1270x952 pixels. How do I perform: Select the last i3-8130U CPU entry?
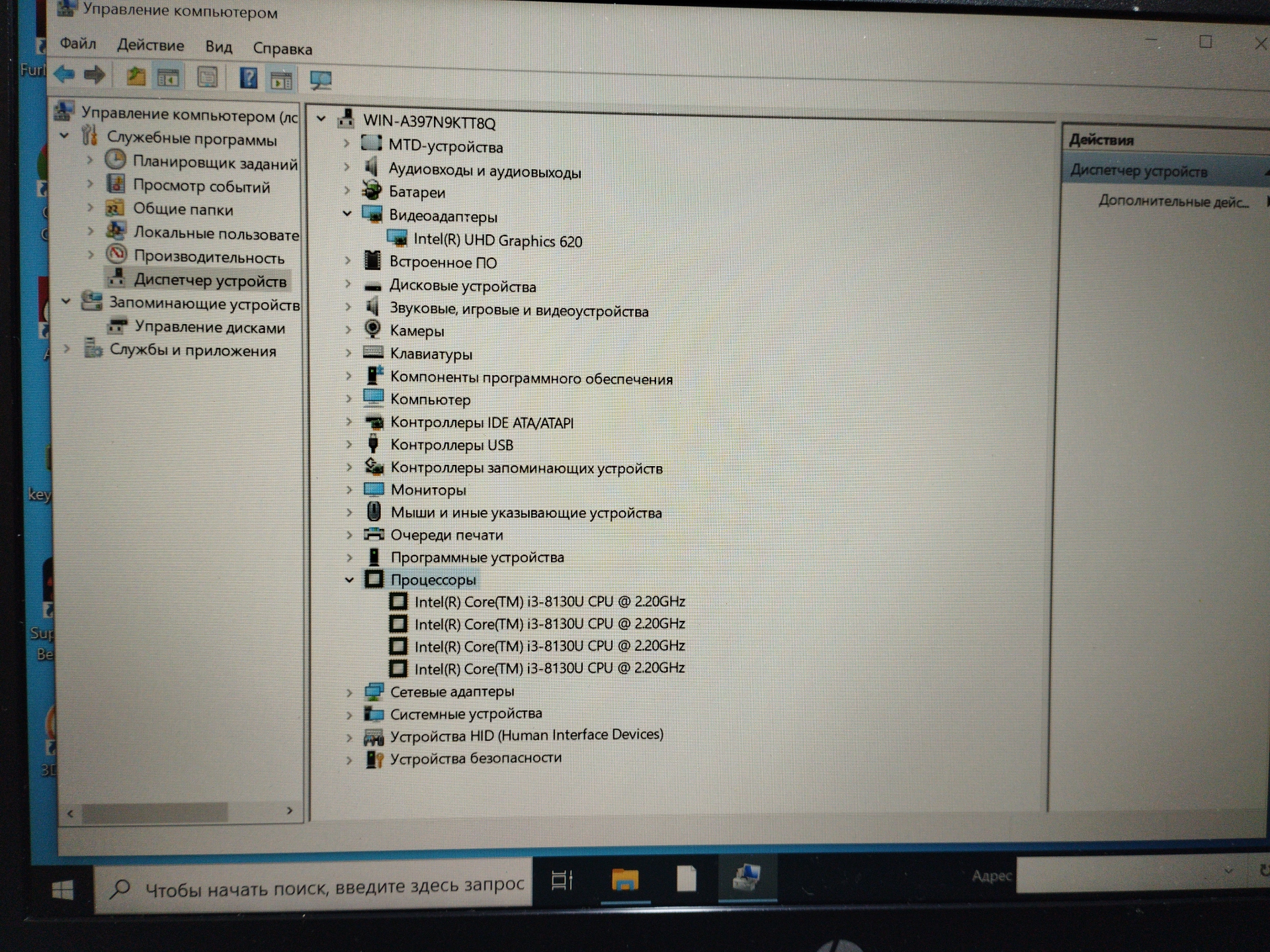(549, 668)
